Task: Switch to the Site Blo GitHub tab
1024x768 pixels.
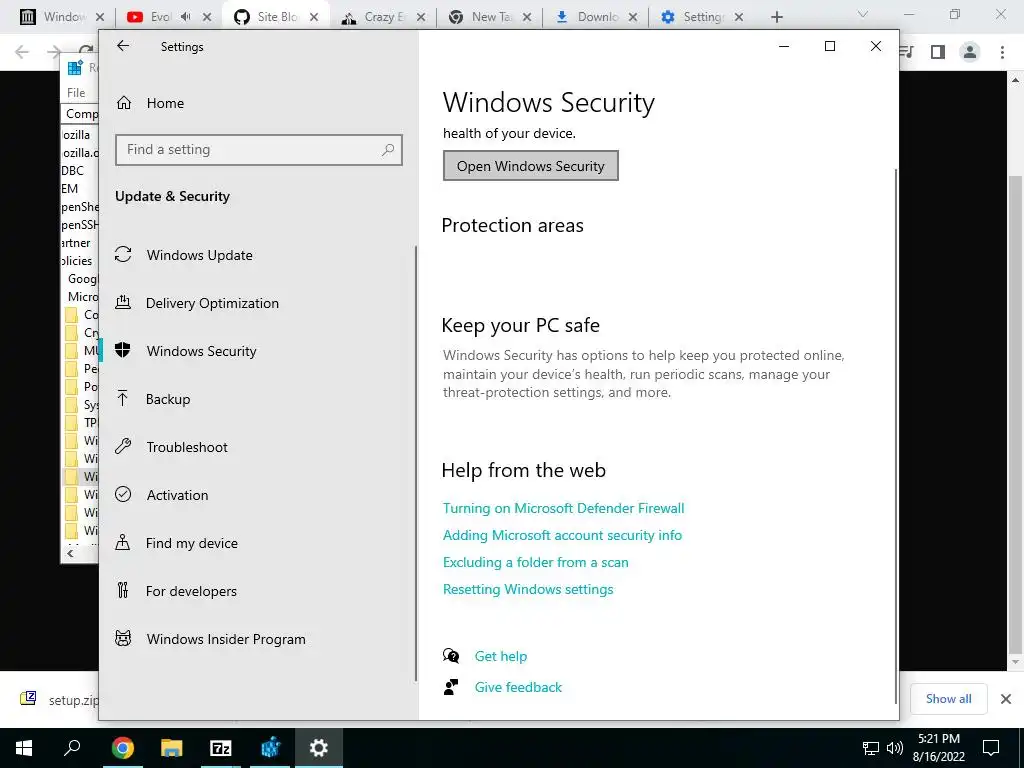Action: tap(274, 17)
